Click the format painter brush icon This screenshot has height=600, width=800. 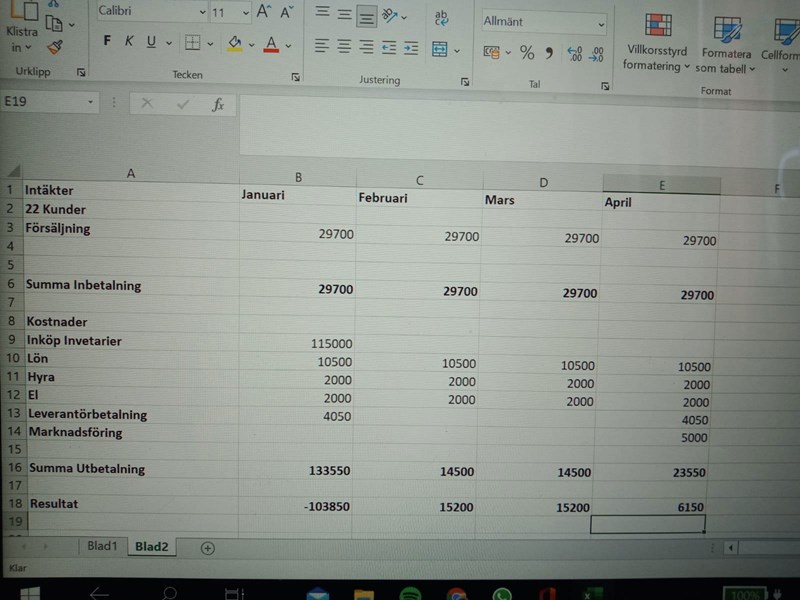55,46
